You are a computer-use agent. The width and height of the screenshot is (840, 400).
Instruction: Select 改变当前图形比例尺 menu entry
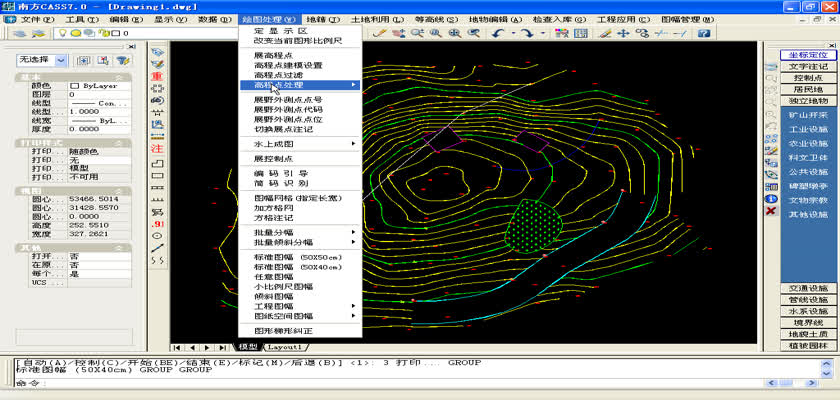click(298, 41)
